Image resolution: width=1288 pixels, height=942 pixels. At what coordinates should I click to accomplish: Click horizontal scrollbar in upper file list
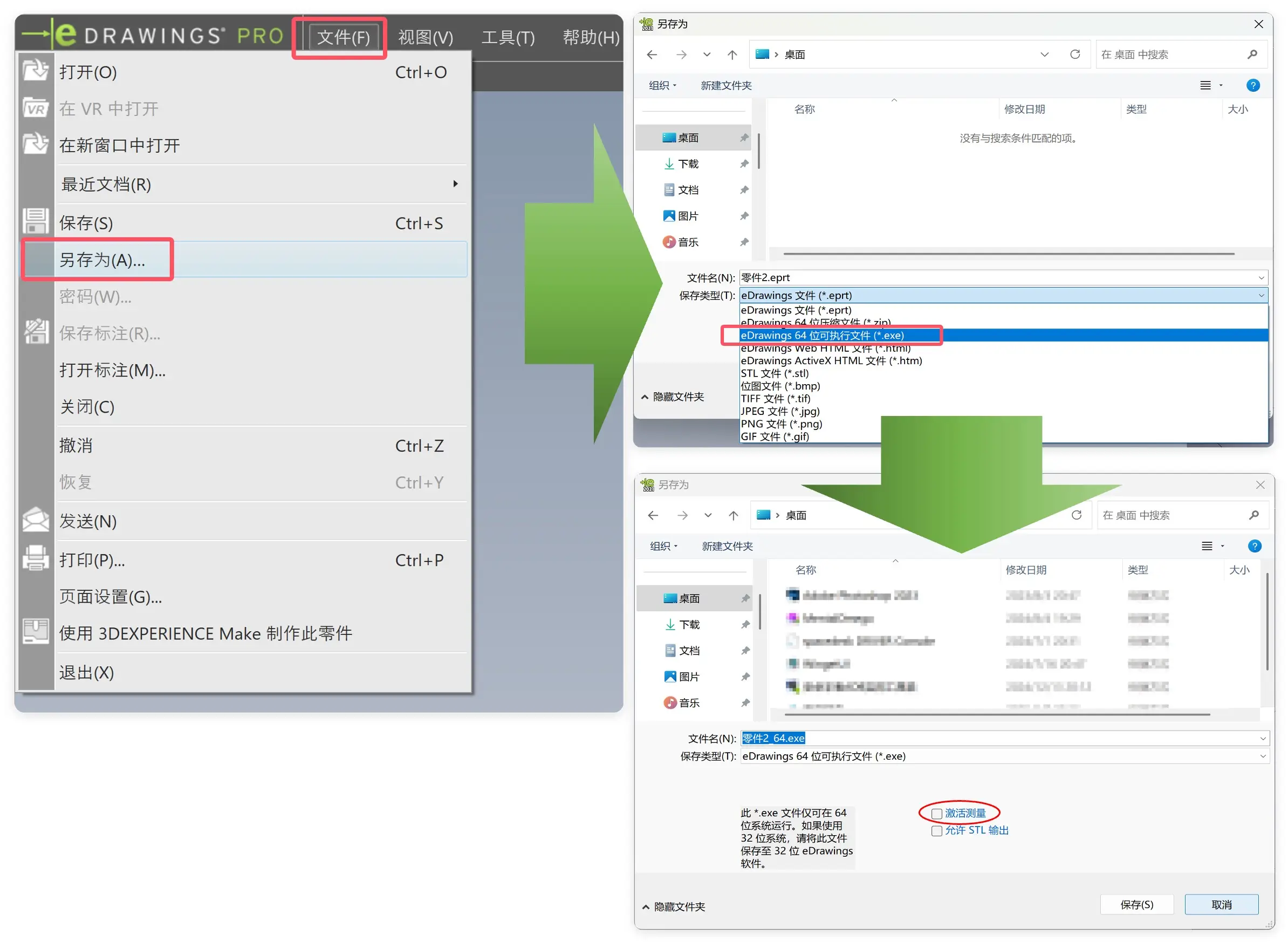pos(1009,254)
